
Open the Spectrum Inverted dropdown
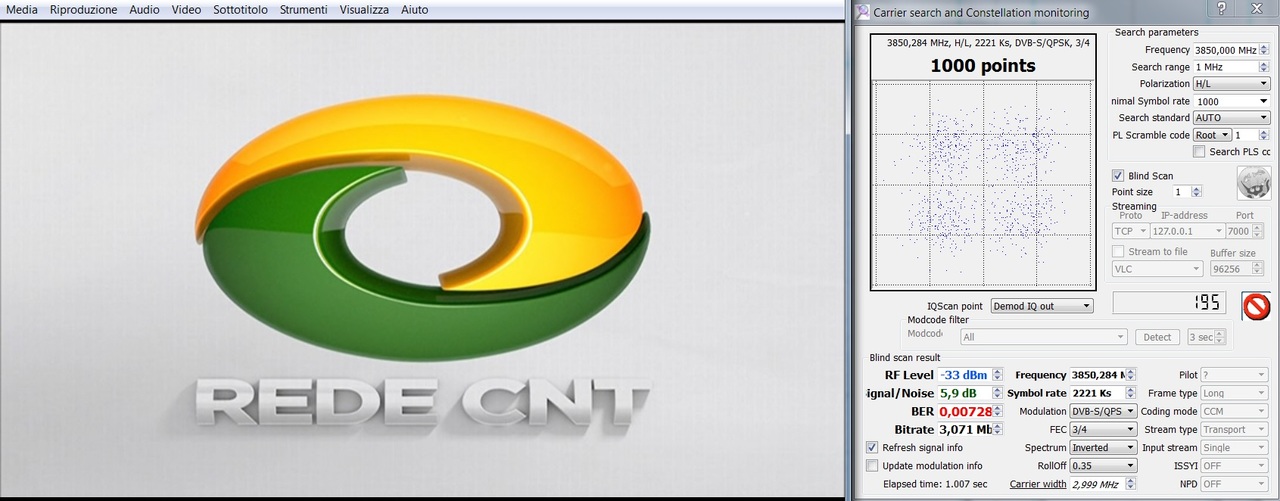pyautogui.click(x=1104, y=447)
